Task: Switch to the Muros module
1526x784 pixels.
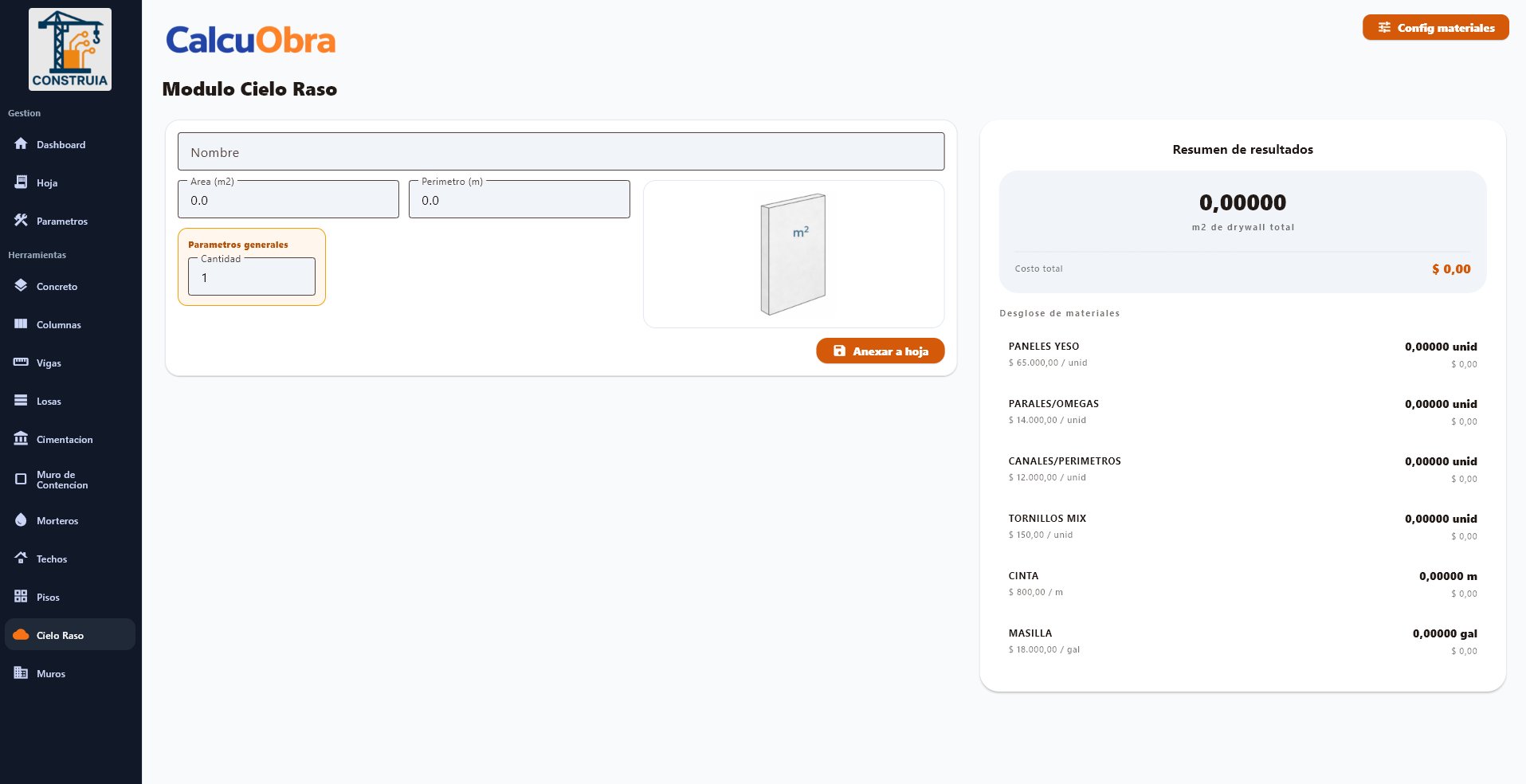Action: 51,674
